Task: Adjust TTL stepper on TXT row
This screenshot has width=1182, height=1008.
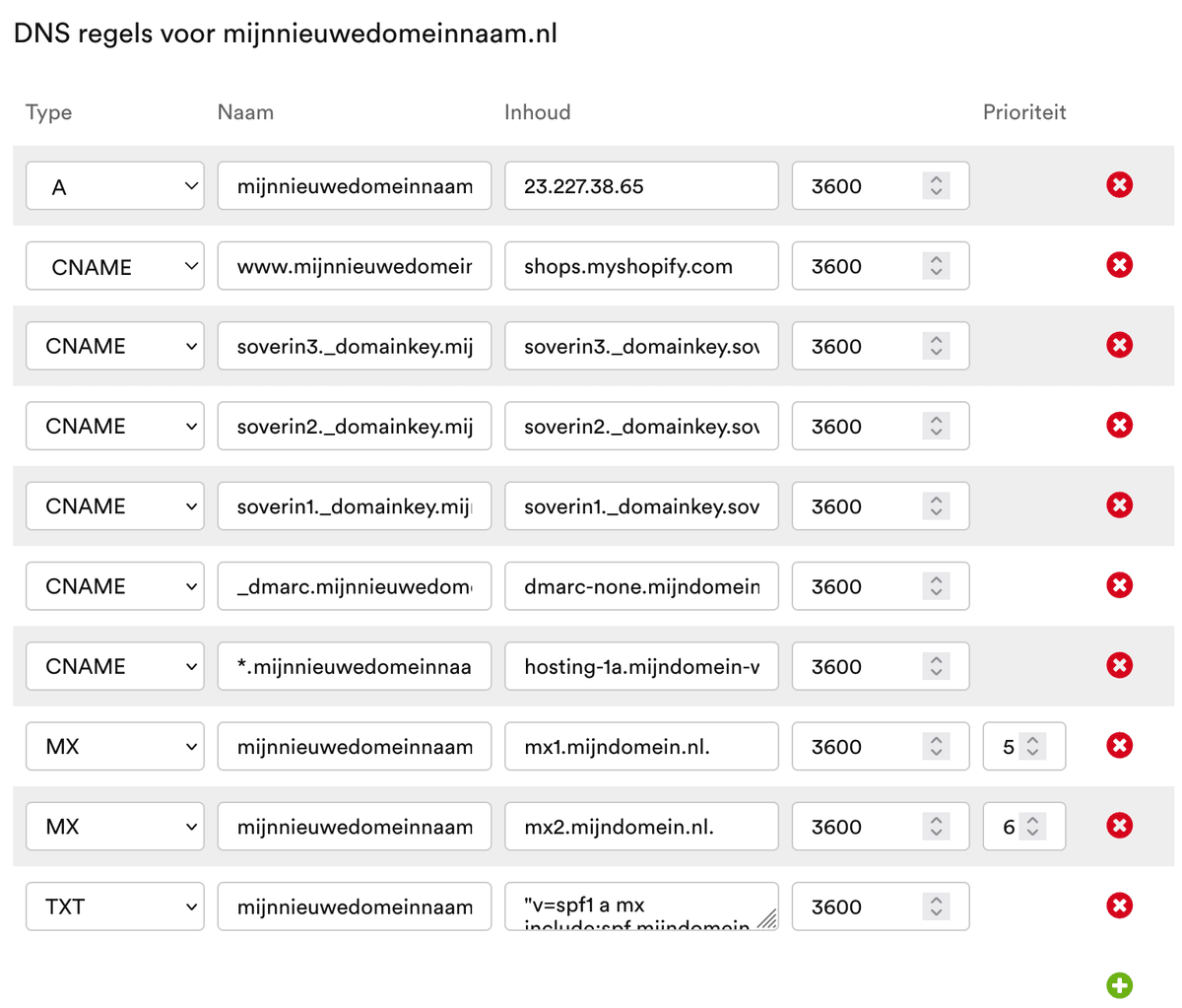Action: point(937,907)
